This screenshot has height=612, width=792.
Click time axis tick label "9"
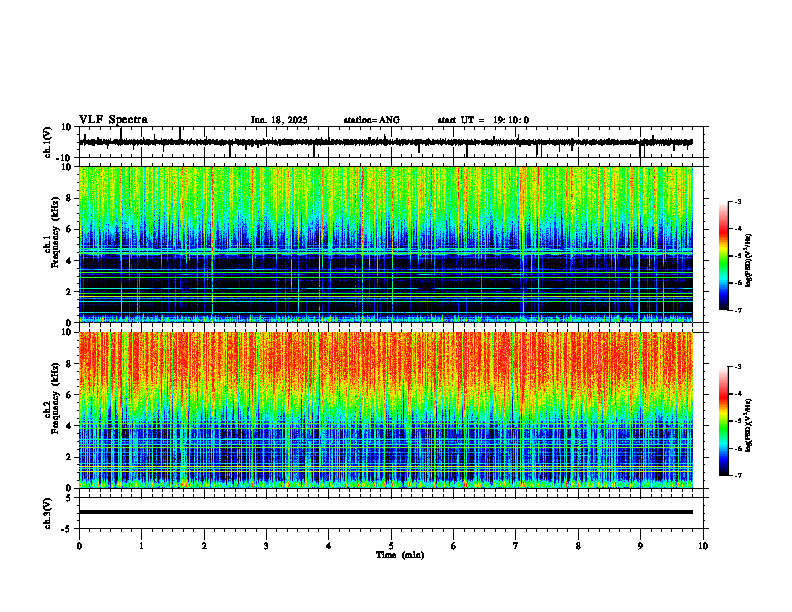[640, 546]
